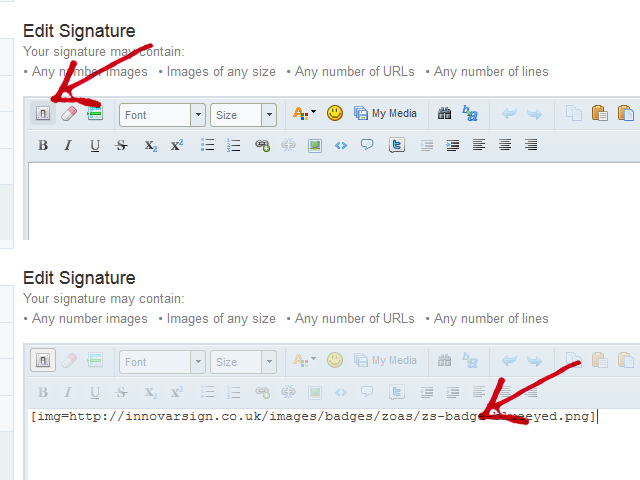Click the insert image icon in top editor
Image resolution: width=640 pixels, height=480 pixels.
315,145
